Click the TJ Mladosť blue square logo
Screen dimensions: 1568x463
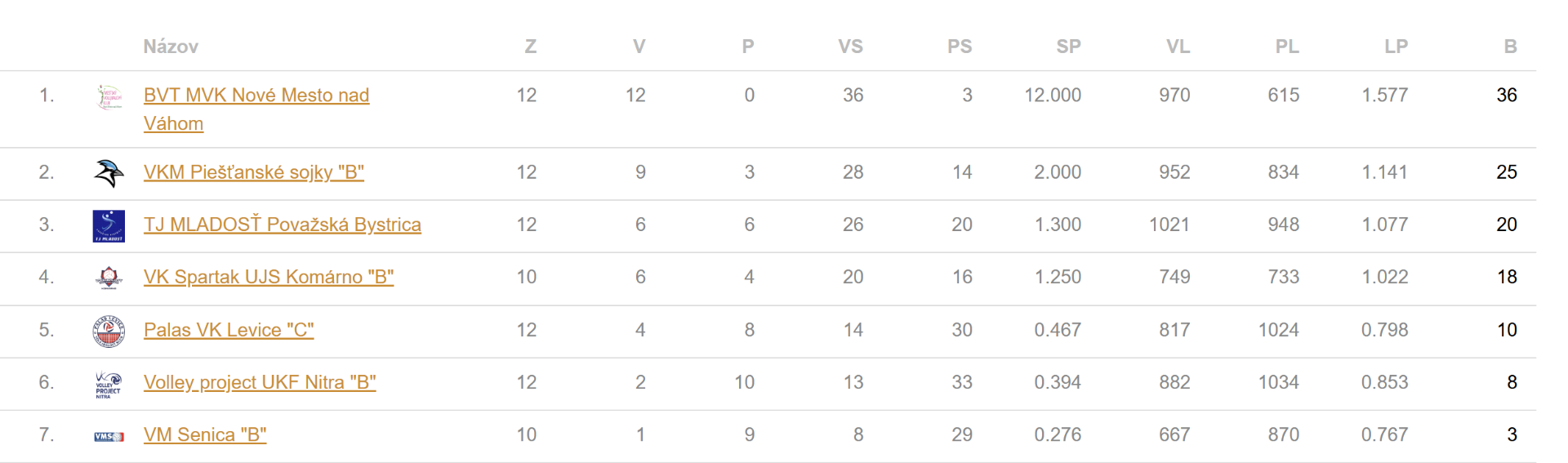click(109, 225)
